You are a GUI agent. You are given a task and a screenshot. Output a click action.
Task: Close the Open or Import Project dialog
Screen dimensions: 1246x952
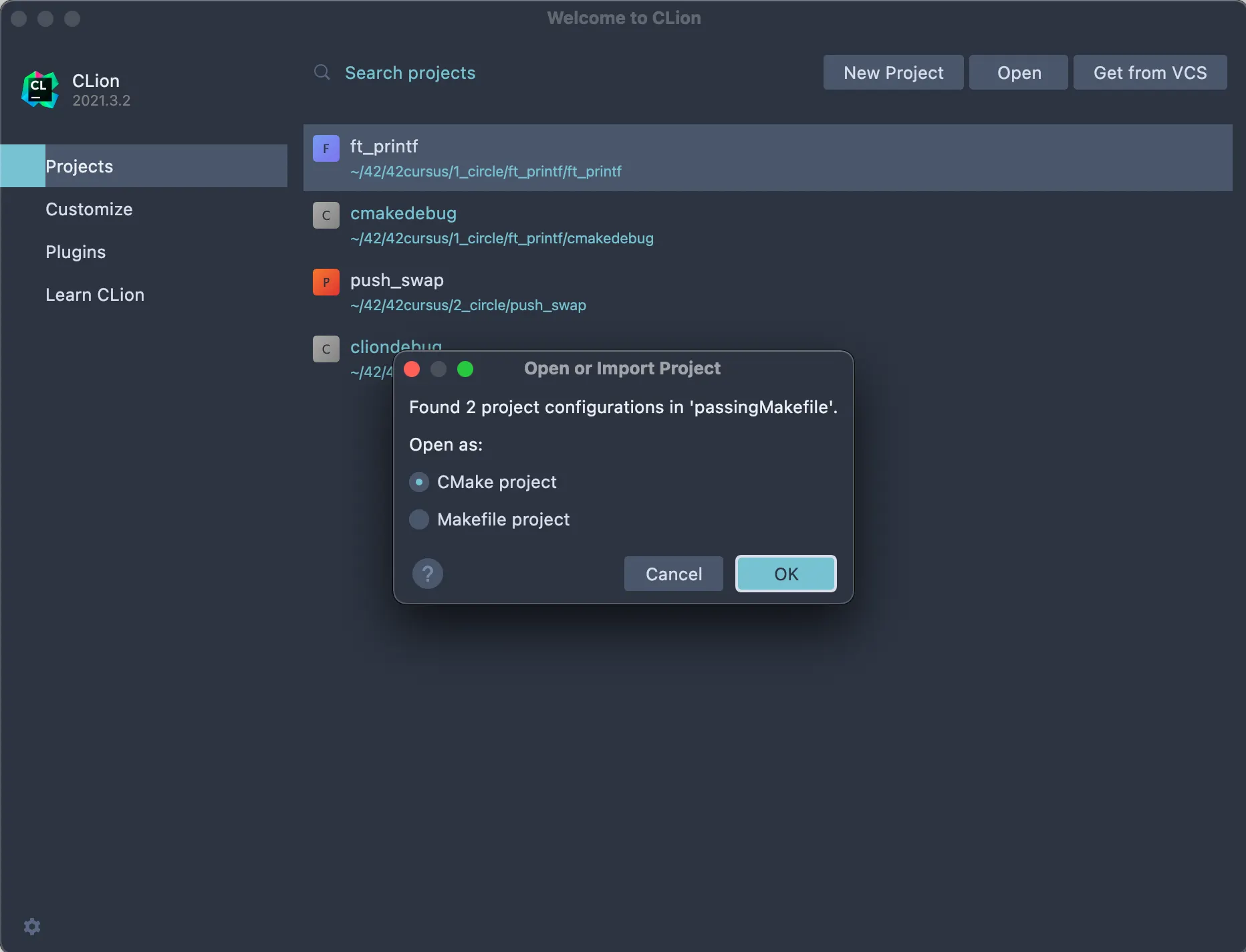click(x=412, y=369)
